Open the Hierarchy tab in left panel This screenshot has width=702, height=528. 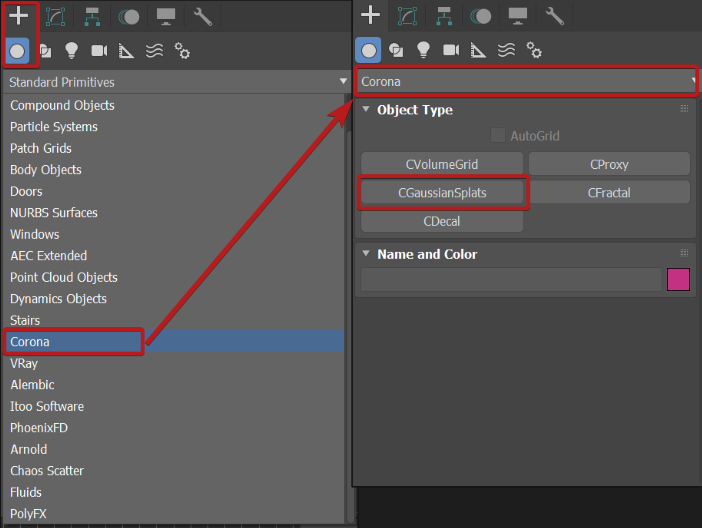tap(92, 17)
